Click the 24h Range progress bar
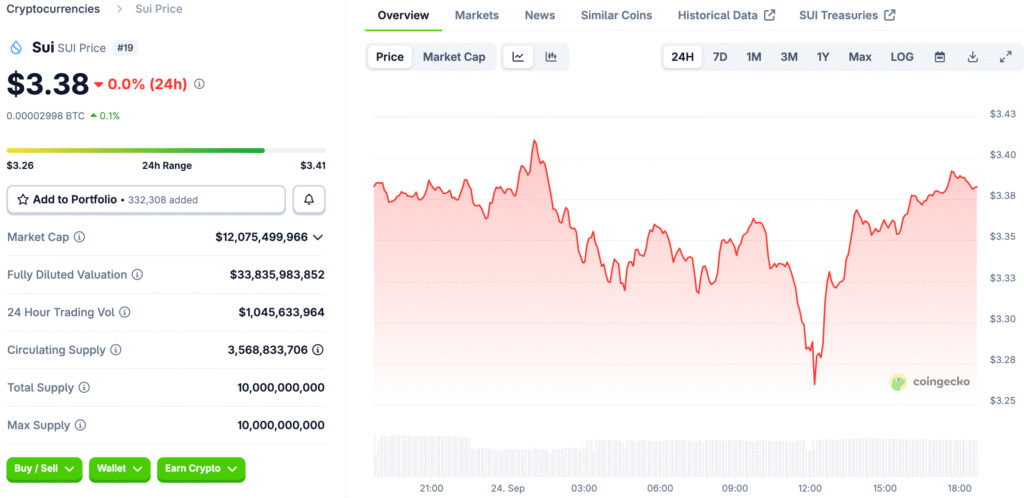The width and height of the screenshot is (1024, 498). tap(166, 151)
